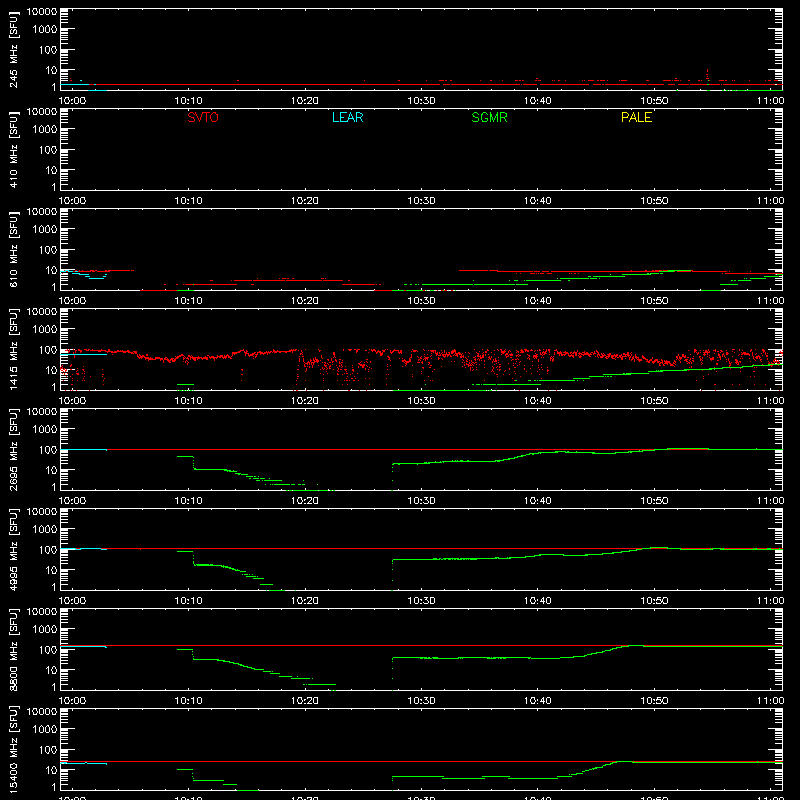This screenshot has width=800, height=800.
Task: Click 11:00 time label under 1415 MHz panel
Action: 770,401
